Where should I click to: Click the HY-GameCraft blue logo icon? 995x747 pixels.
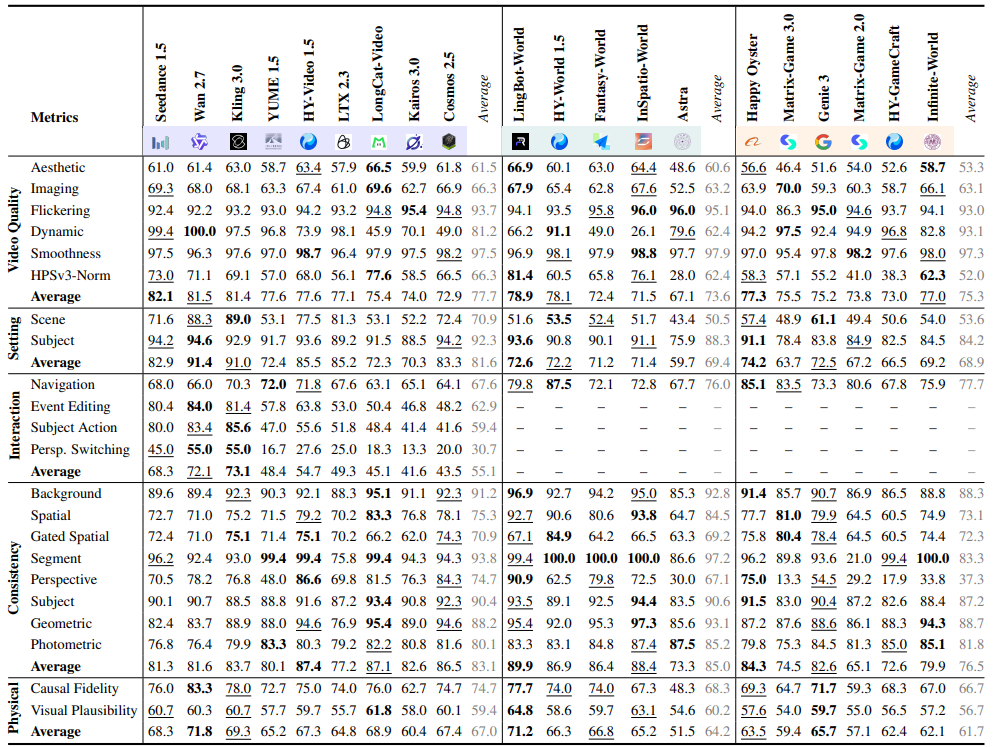coord(894,142)
